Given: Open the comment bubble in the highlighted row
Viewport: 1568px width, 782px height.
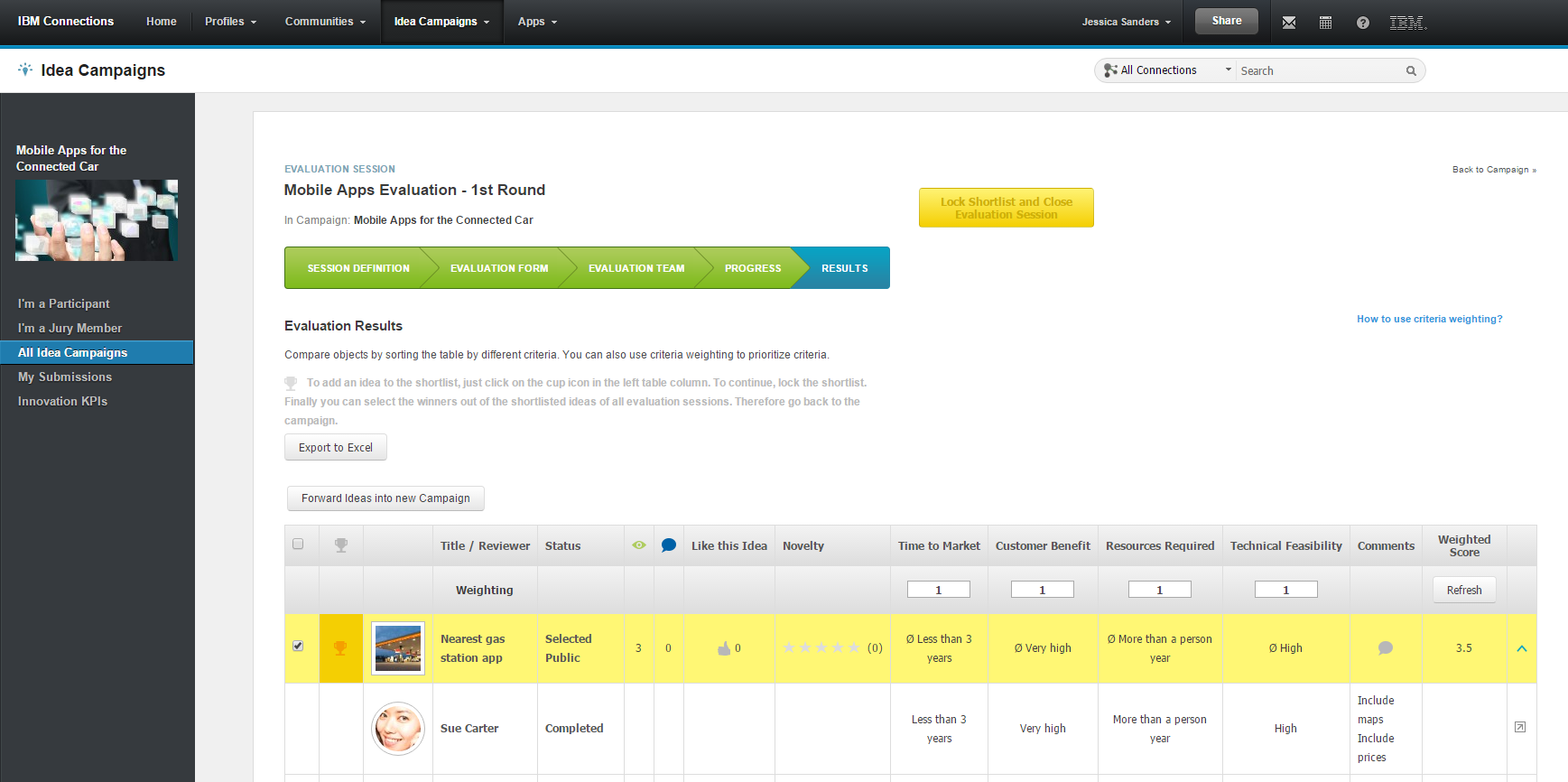Looking at the screenshot, I should pos(1385,648).
